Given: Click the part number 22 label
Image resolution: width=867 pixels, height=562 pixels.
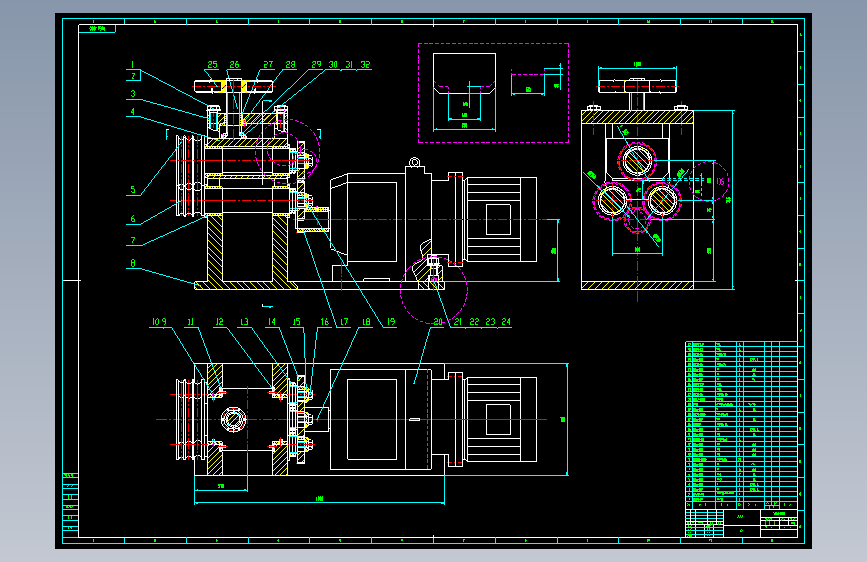Looking at the screenshot, I should tap(474, 321).
